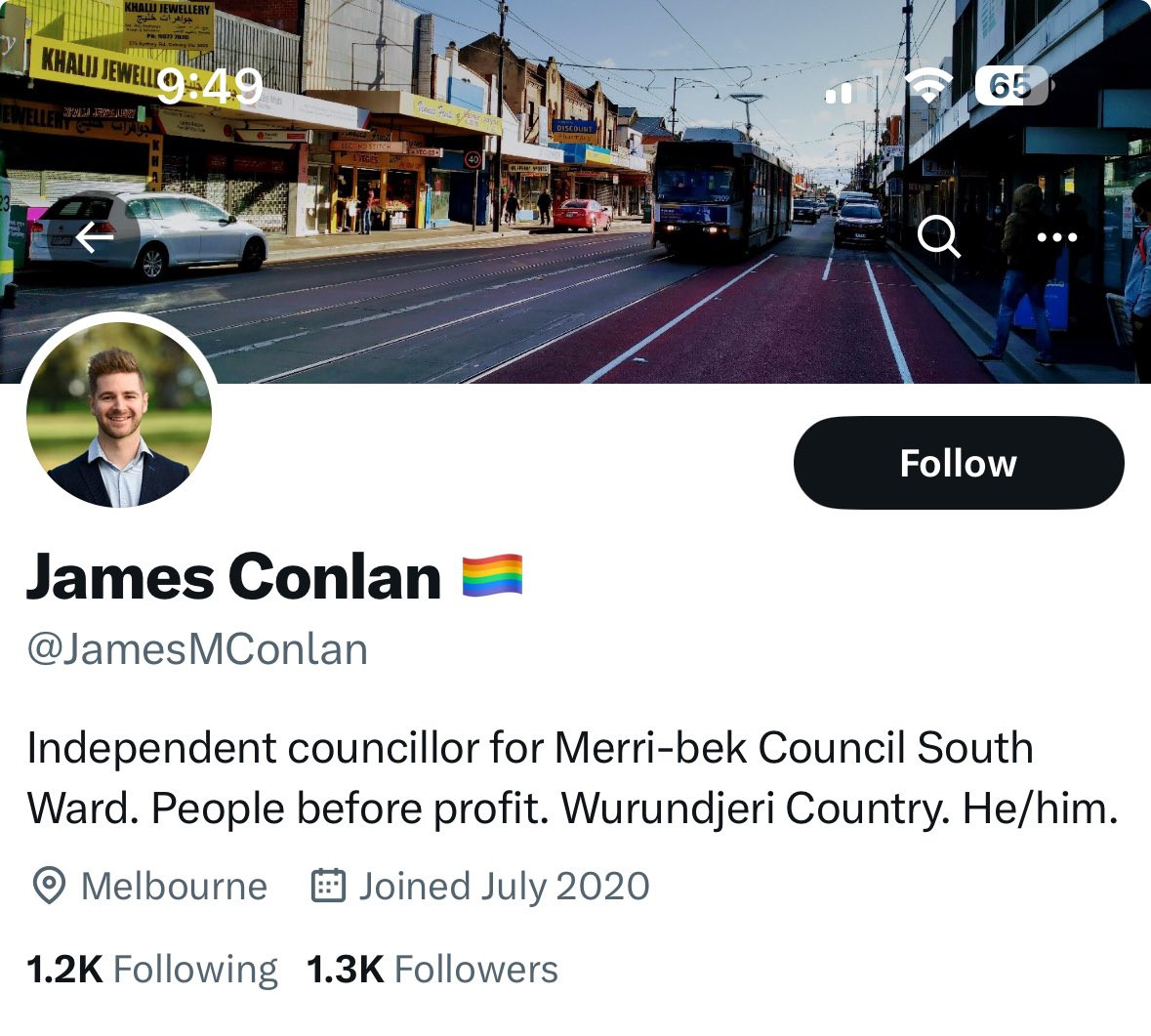Tap the calendar icon beside Joined July 2020
This screenshot has width=1151, height=1036.
[x=328, y=885]
